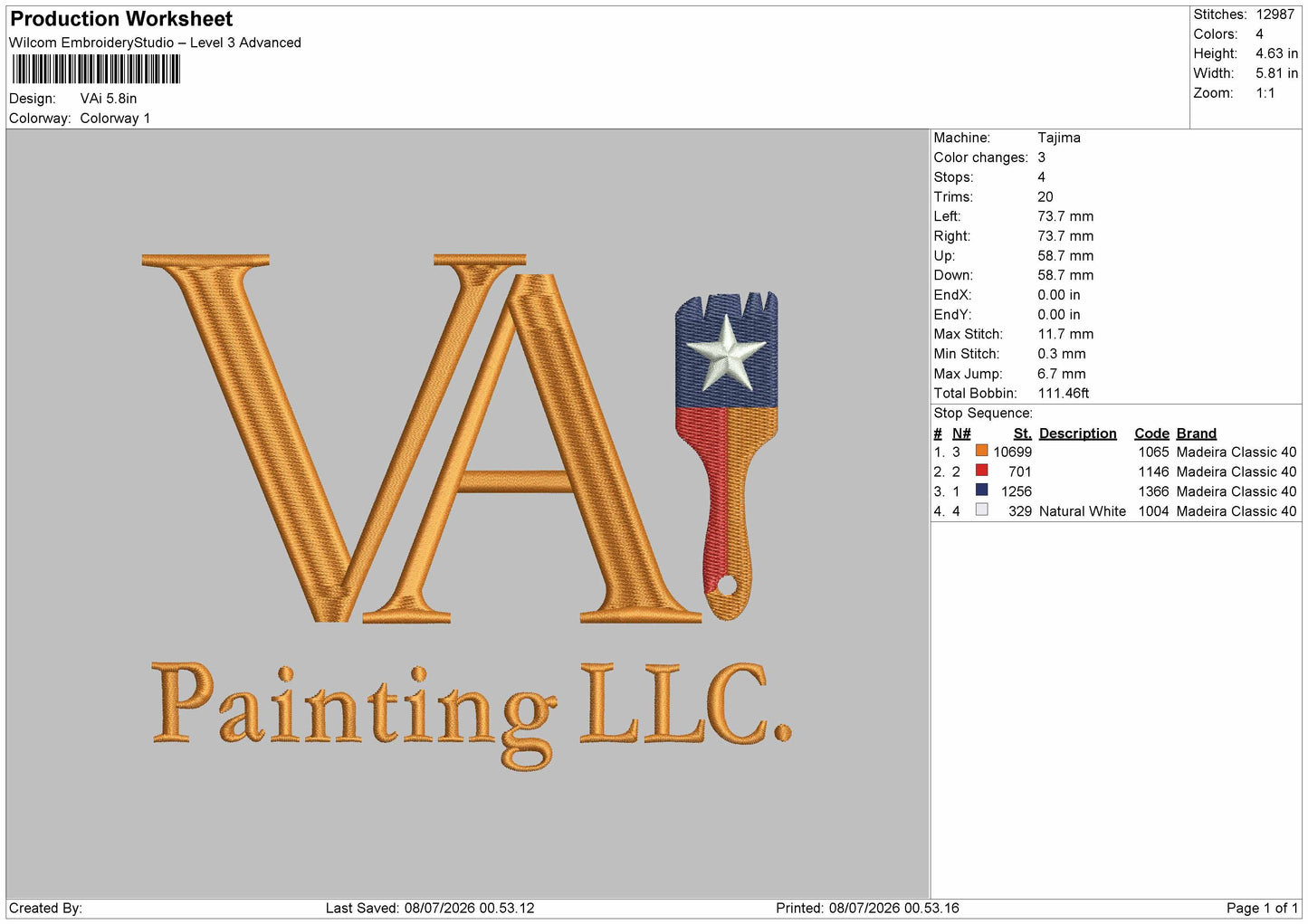This screenshot has width=1308, height=924.
Task: Click the Total Bobbin value '111.46ft'
Action: pyautogui.click(x=1064, y=394)
